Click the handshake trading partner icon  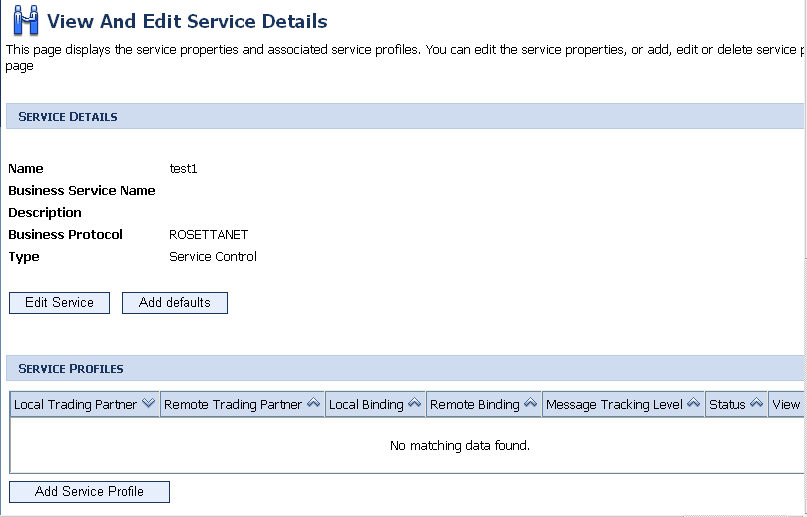[26, 21]
